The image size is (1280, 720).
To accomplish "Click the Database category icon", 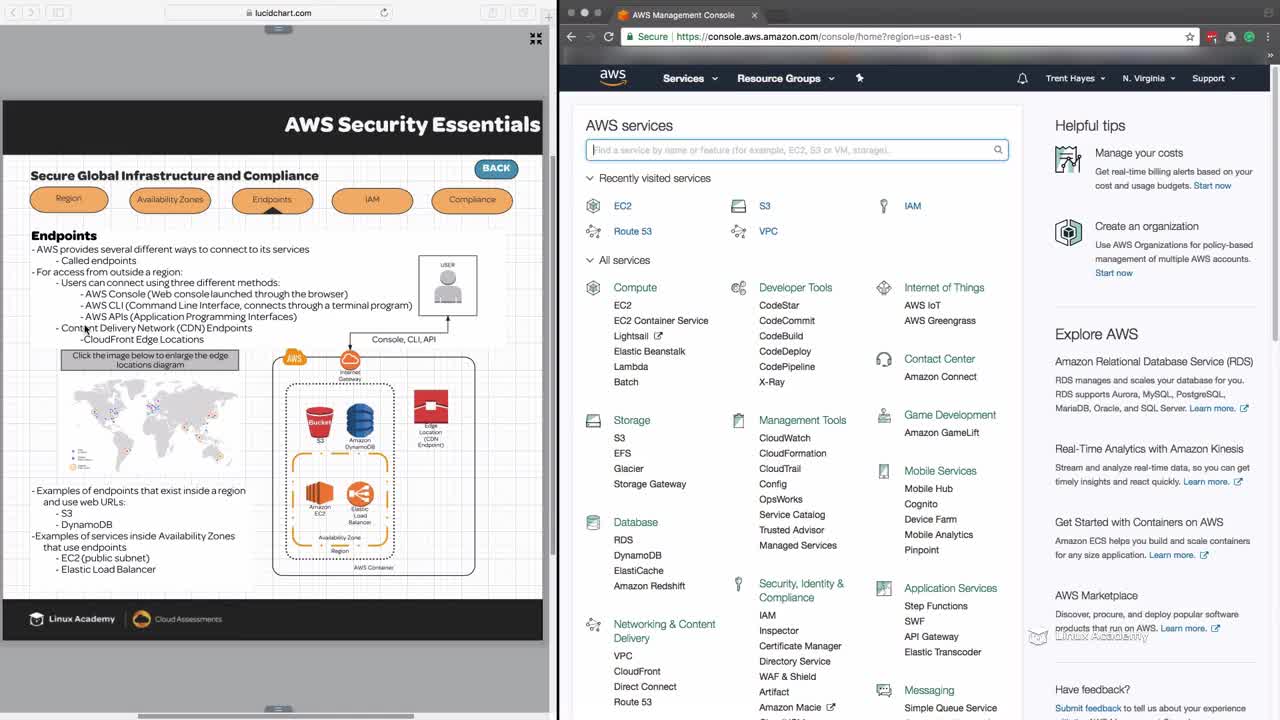I will coord(593,522).
